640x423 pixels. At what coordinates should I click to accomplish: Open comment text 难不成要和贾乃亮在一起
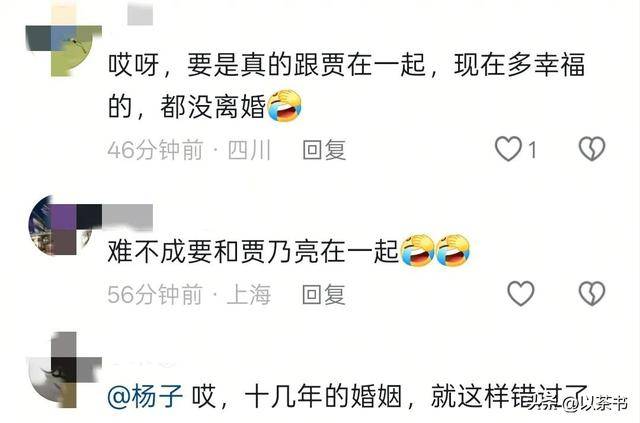253,251
